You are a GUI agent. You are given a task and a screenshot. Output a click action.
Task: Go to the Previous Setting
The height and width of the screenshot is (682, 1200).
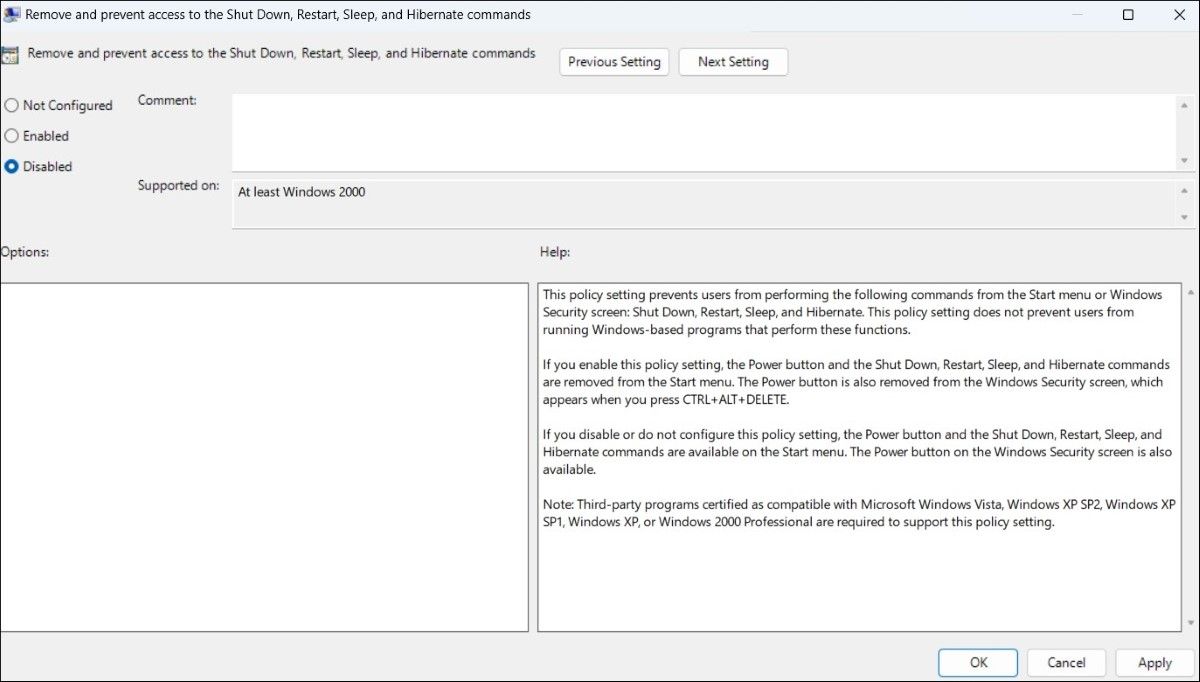click(x=614, y=62)
